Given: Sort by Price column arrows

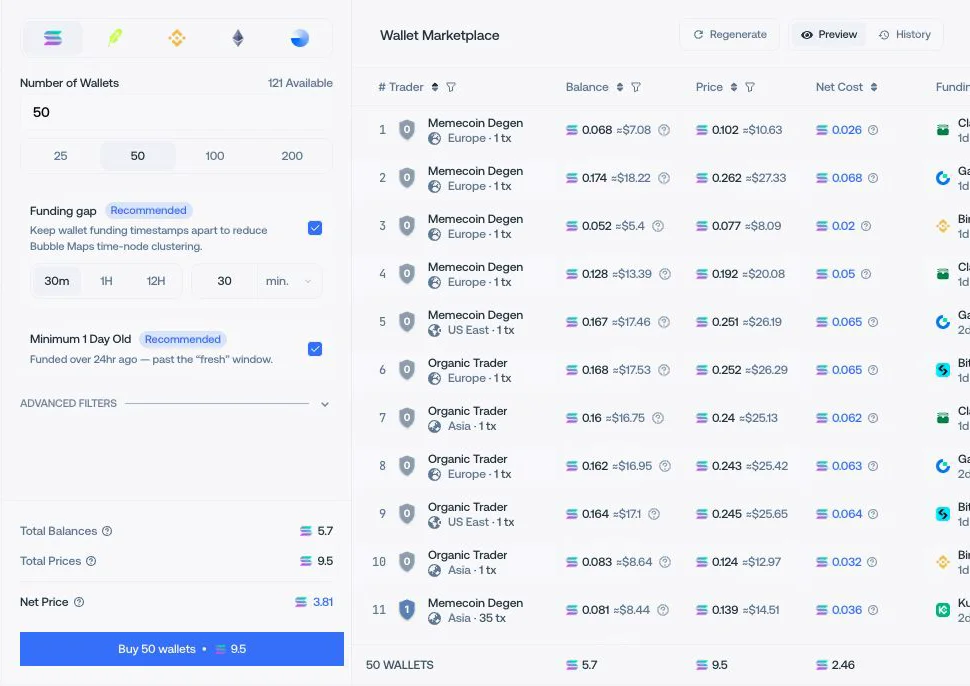Looking at the screenshot, I should 734,87.
